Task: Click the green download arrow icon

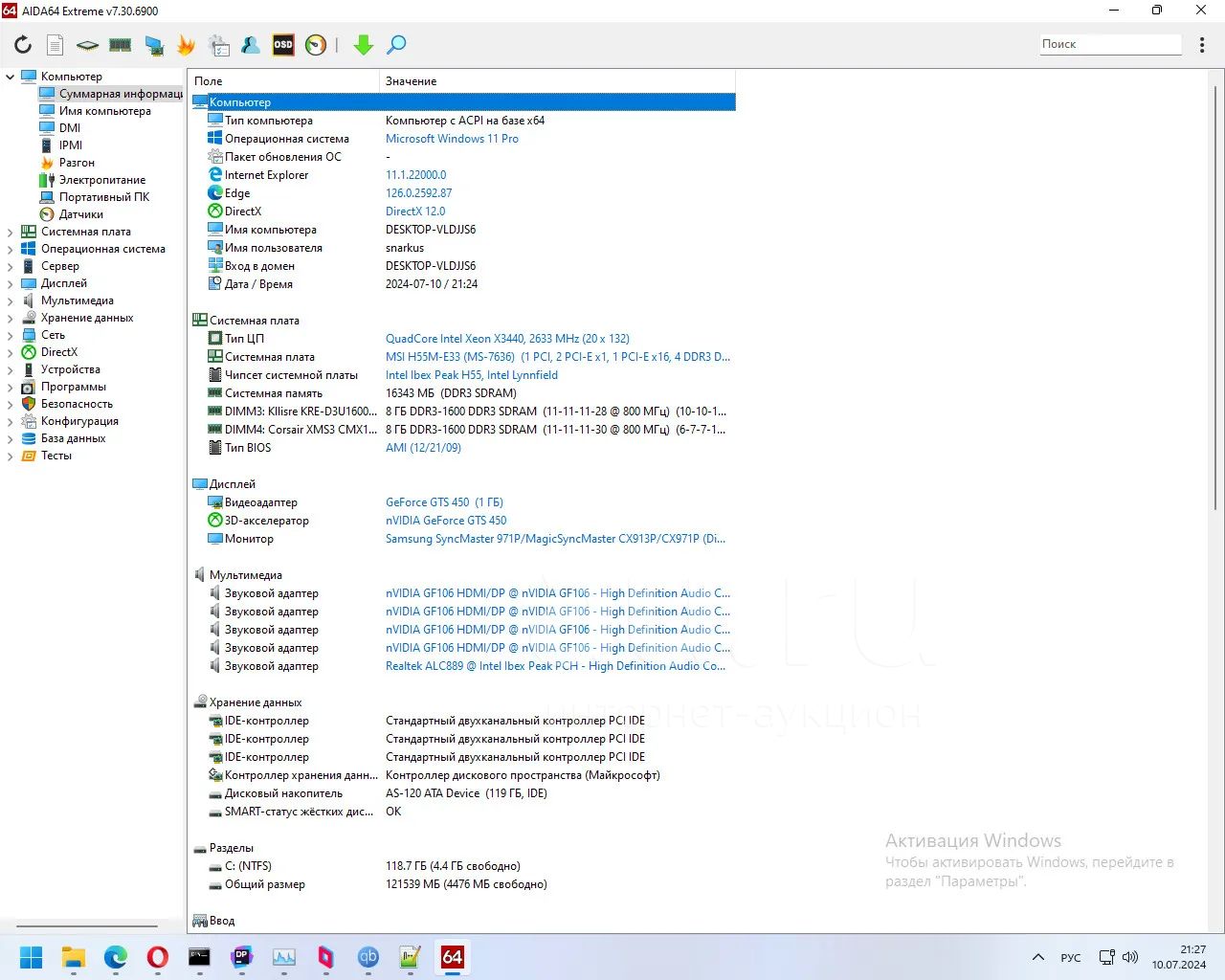Action: click(364, 45)
